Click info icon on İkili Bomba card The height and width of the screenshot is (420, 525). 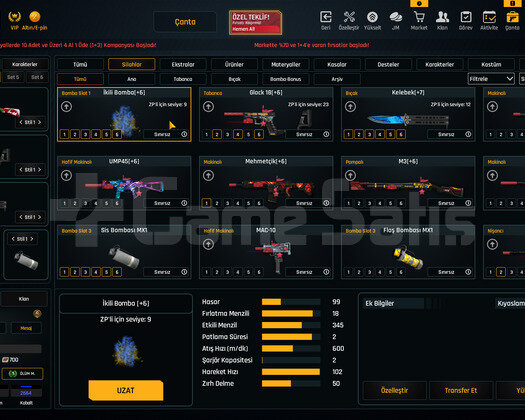184,134
